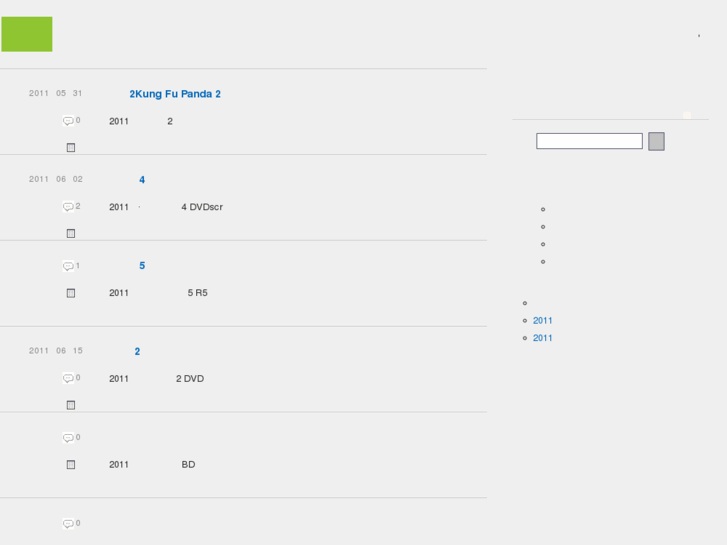Open the post titled "2" dated 06 15
The height and width of the screenshot is (545, 727).
tap(137, 352)
